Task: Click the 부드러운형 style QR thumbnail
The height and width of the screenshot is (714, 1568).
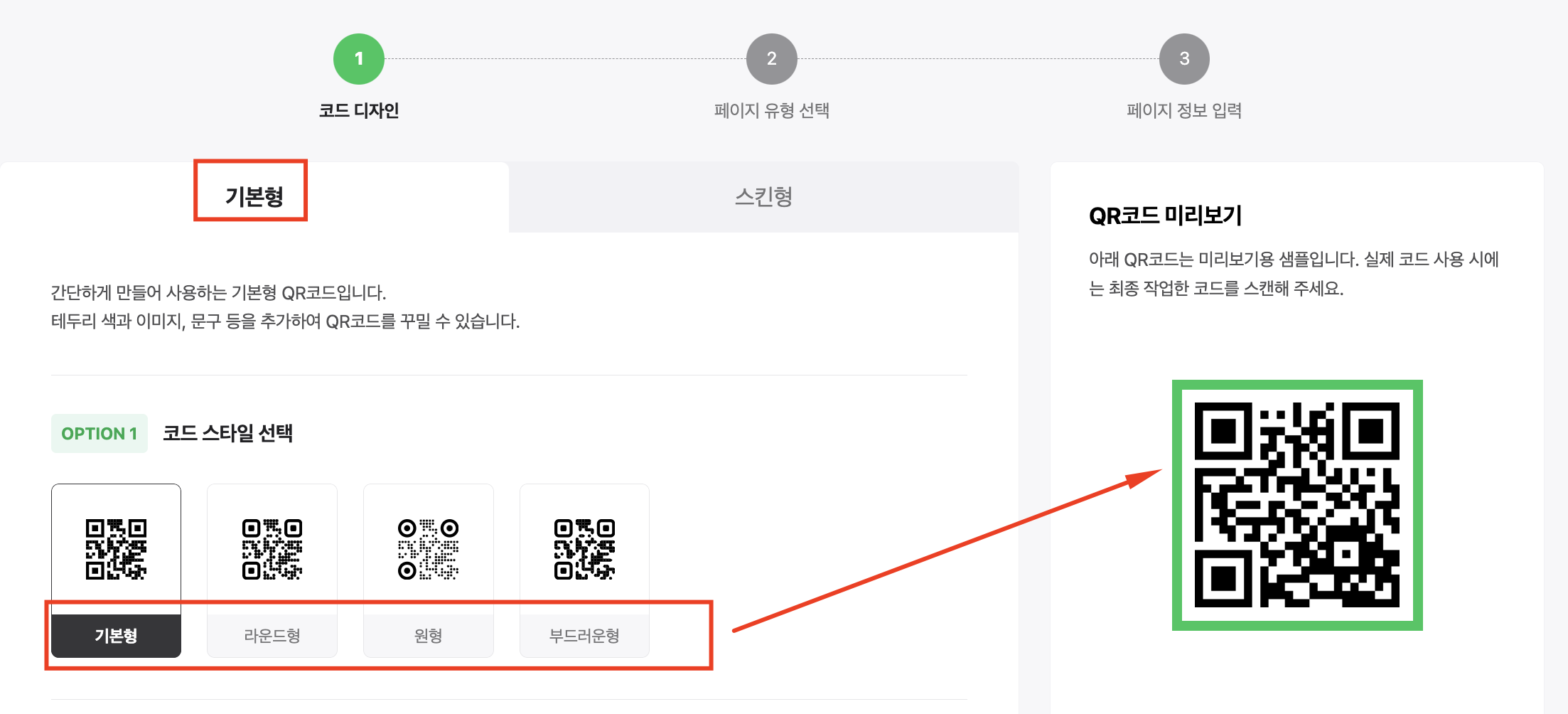Action: tap(584, 549)
